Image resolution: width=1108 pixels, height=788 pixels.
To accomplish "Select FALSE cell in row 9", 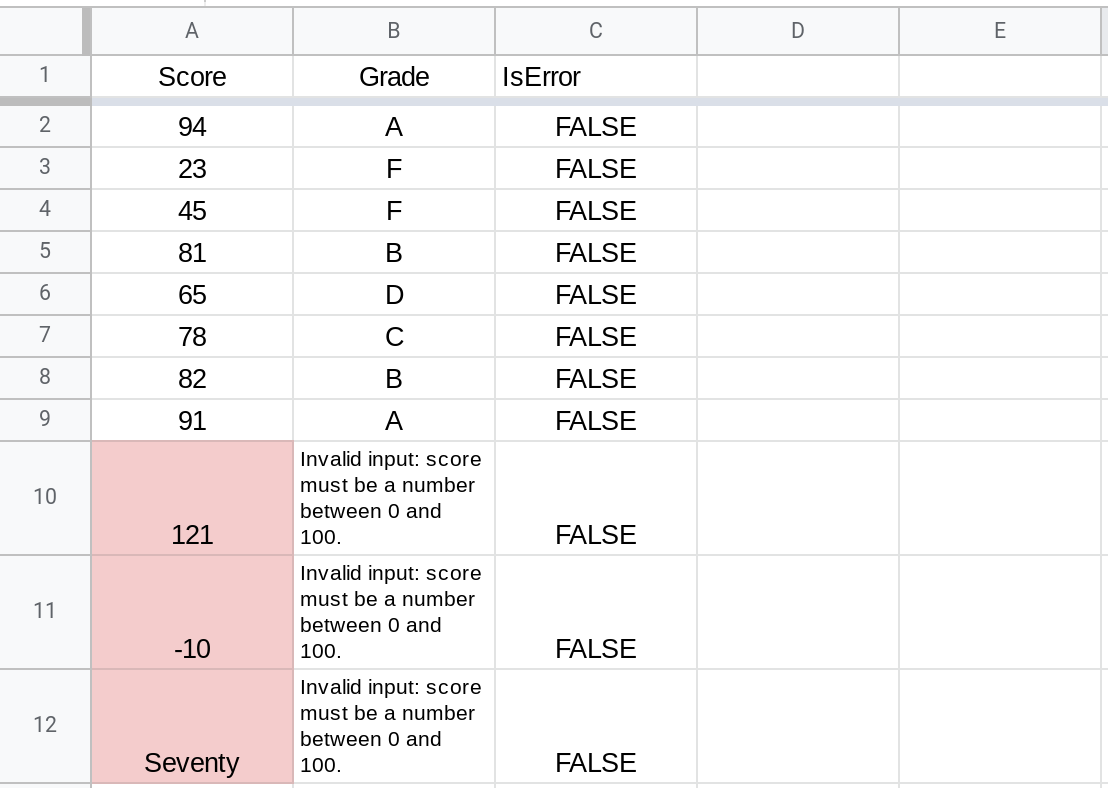I will click(596, 421).
